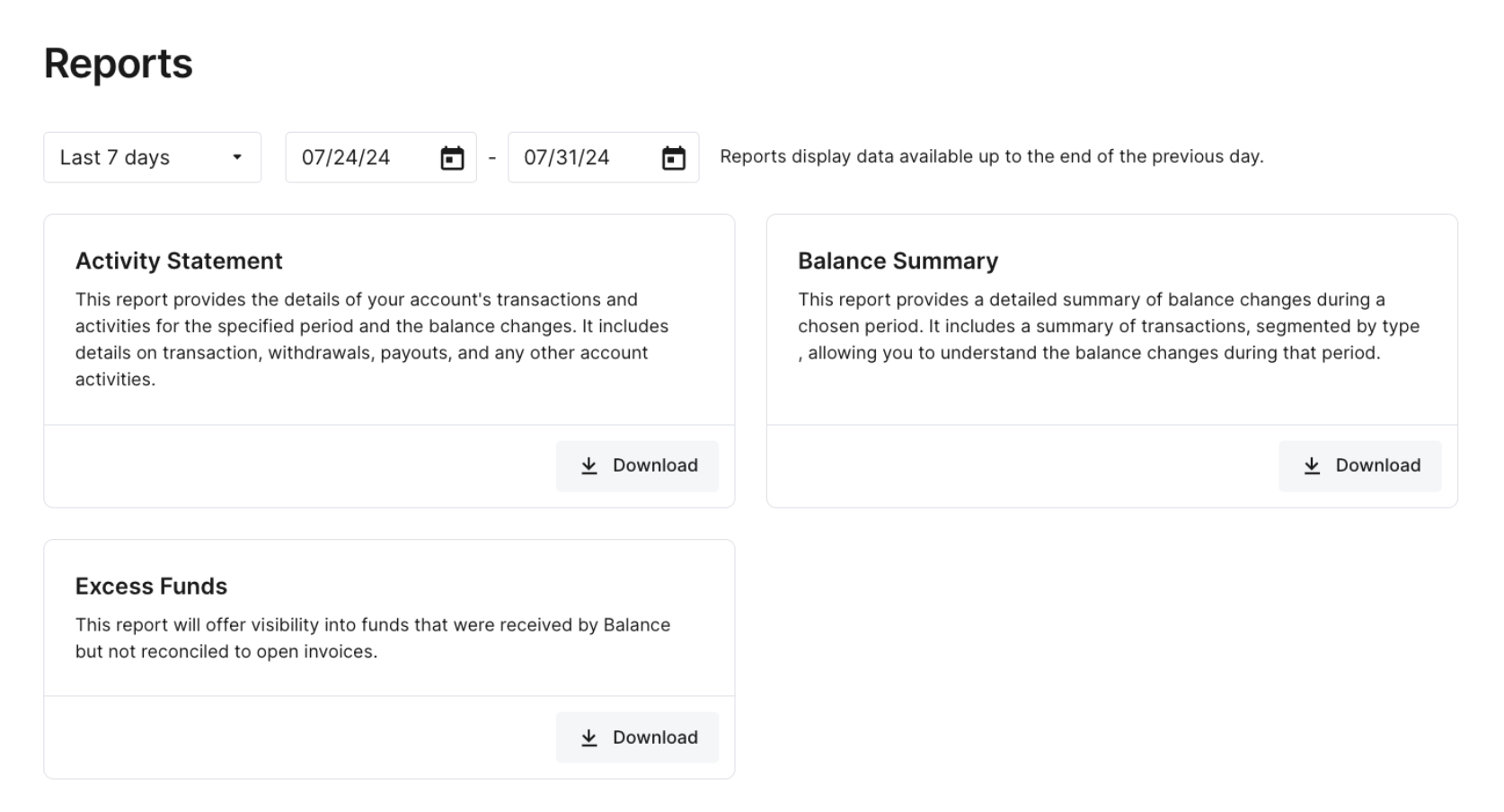Click the Activity Statement description paragraph
The height and width of the screenshot is (812, 1504).
point(372,340)
